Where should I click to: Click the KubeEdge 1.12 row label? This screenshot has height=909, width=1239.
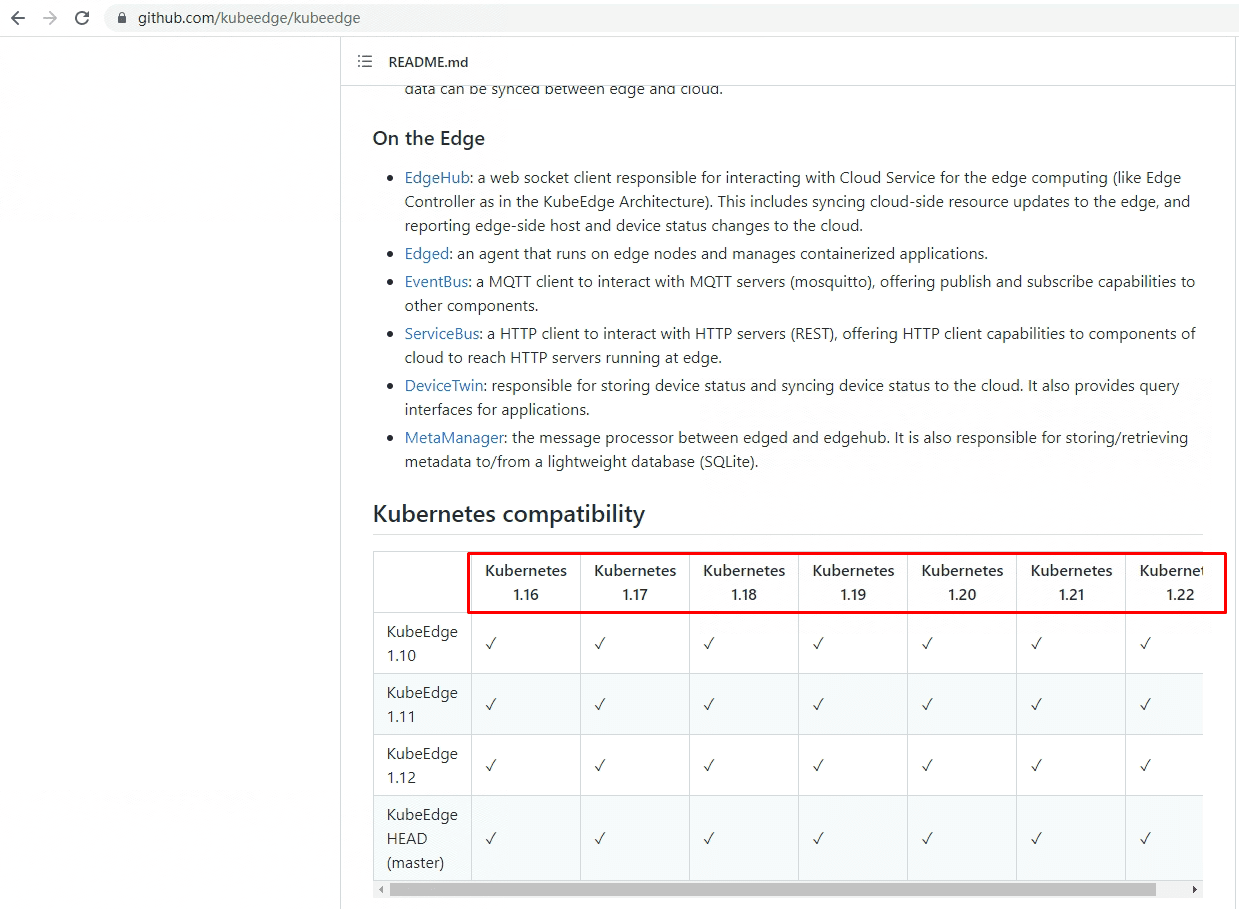coord(422,766)
